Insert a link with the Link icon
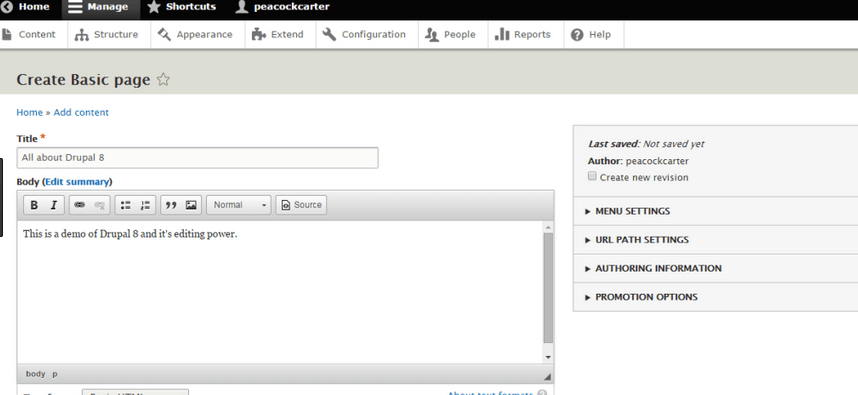 (x=80, y=205)
